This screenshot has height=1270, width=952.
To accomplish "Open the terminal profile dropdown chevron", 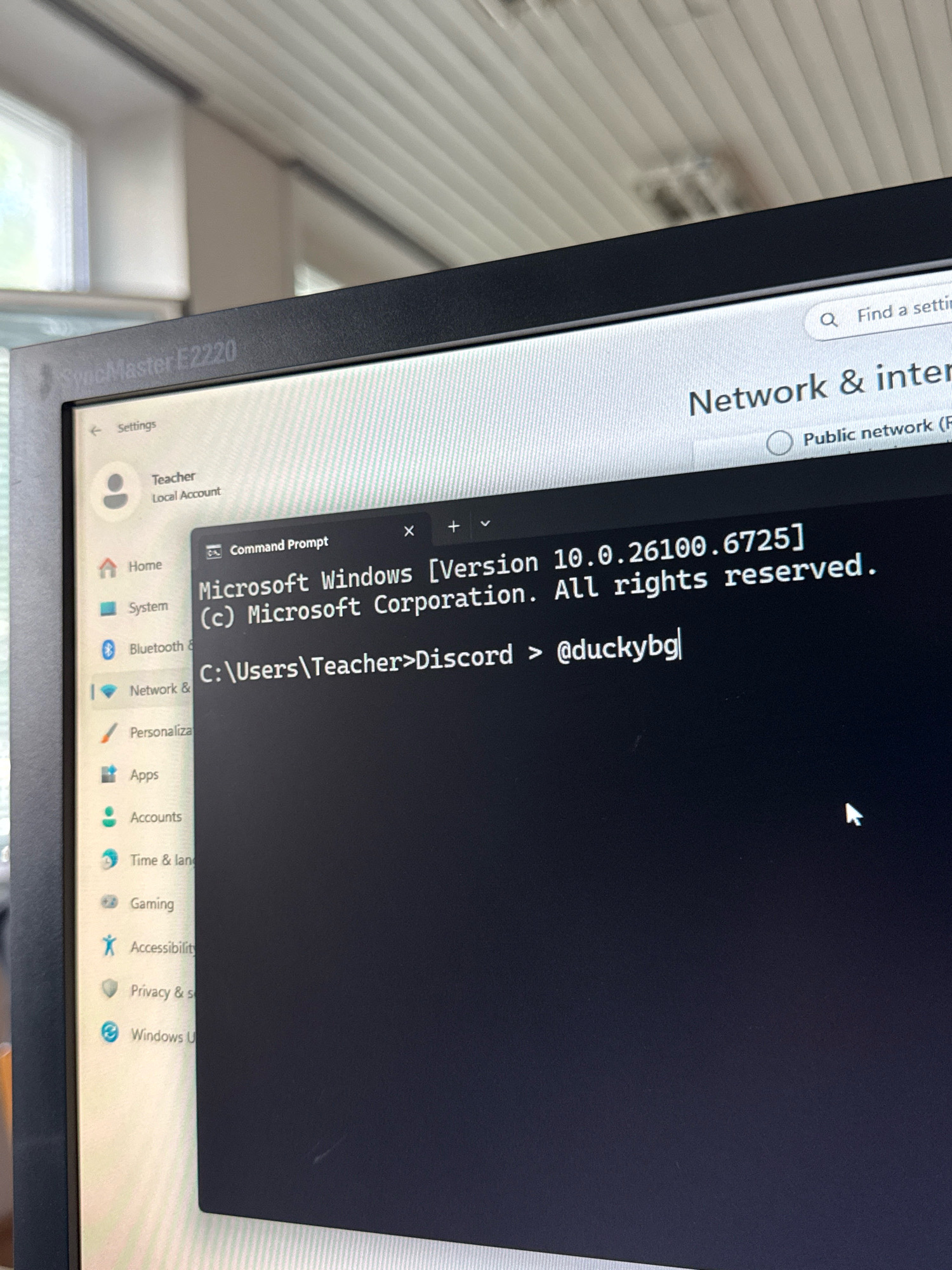I will [486, 523].
